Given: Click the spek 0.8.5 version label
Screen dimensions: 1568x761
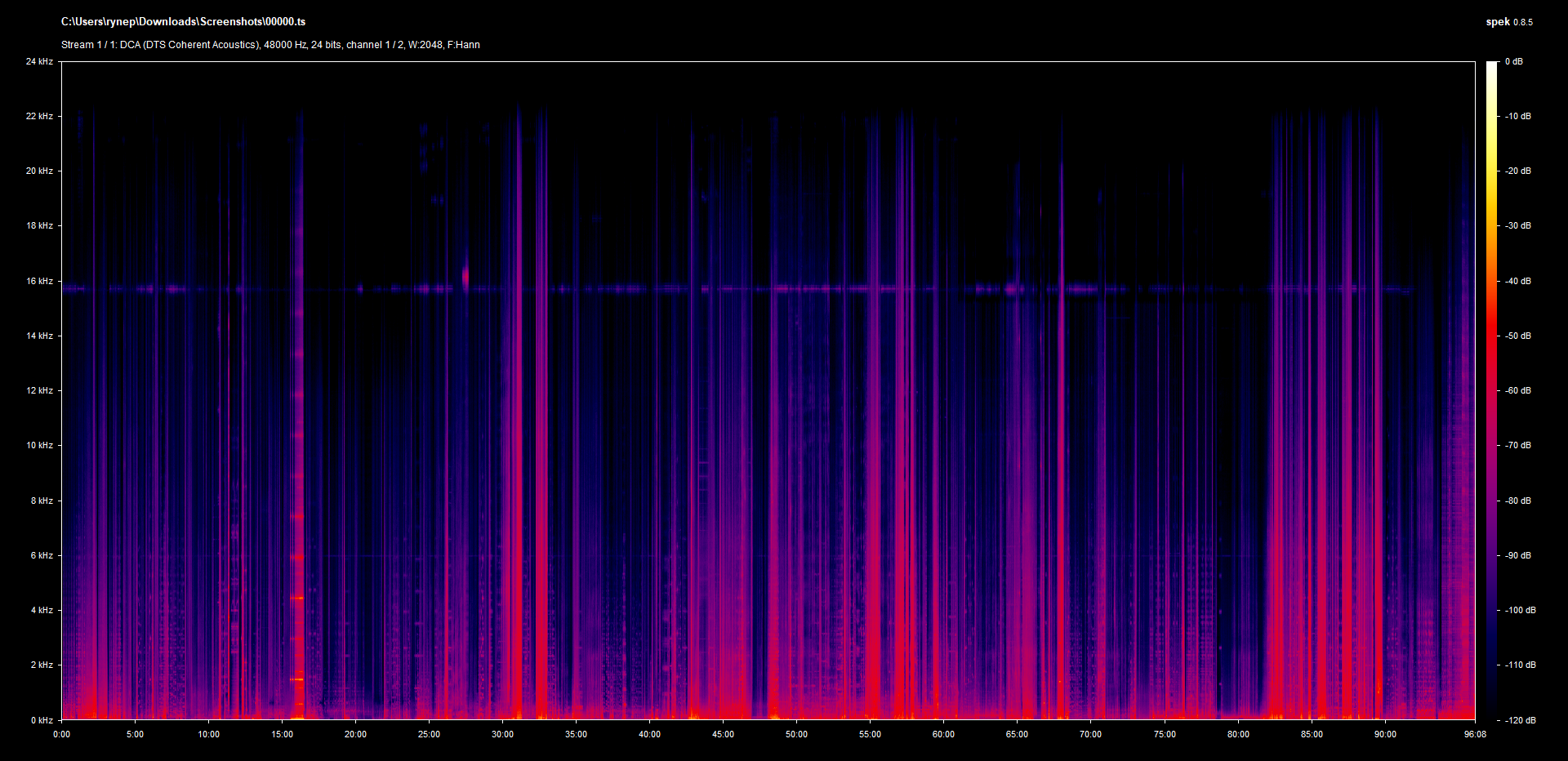Looking at the screenshot, I should [1508, 22].
